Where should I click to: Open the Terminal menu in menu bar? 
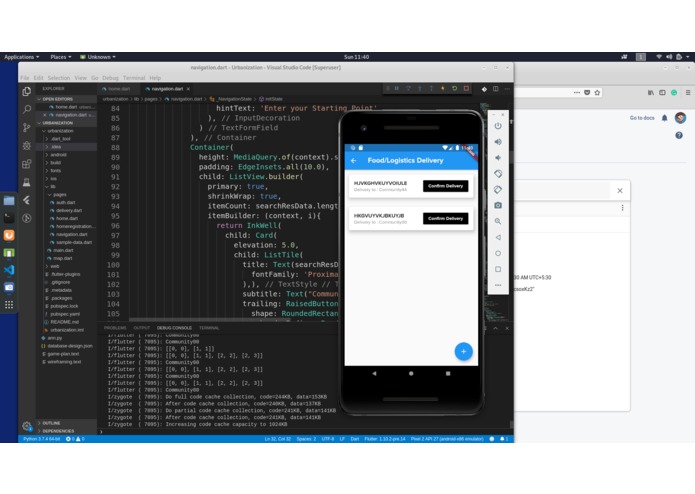click(x=134, y=78)
